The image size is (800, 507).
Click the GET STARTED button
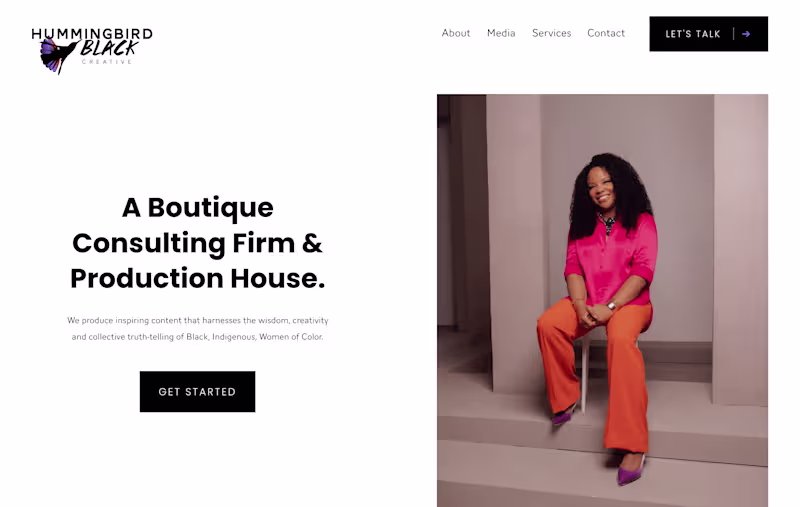click(197, 392)
